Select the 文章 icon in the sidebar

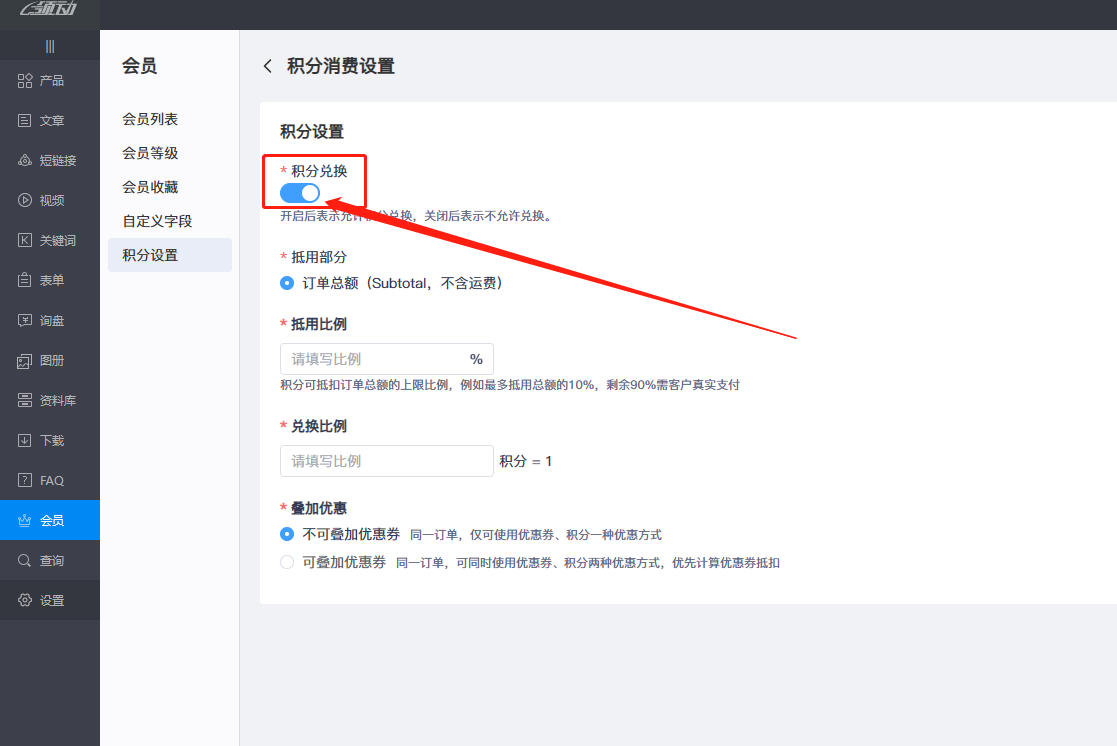click(x=50, y=120)
